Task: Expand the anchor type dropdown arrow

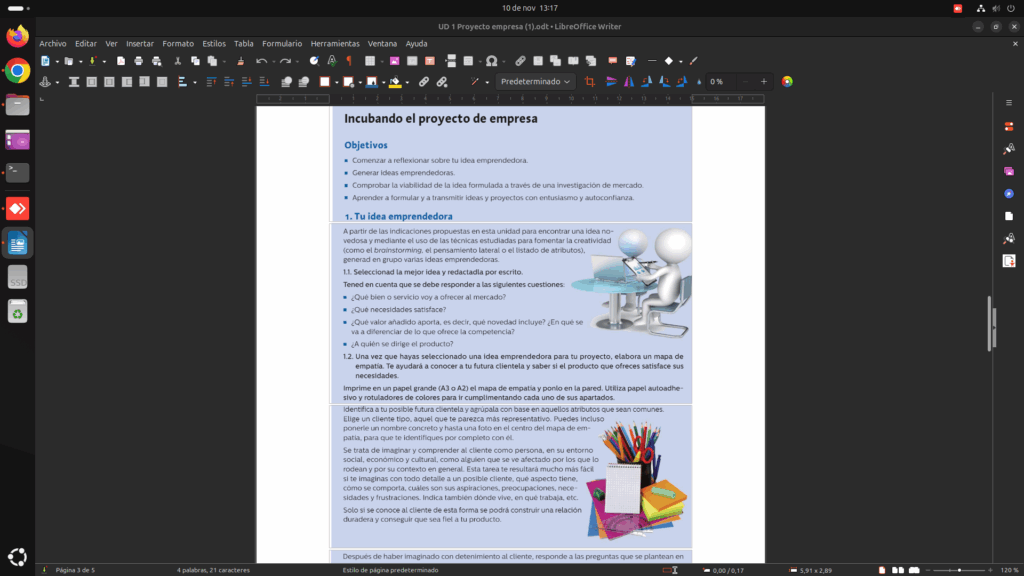Action: click(x=57, y=82)
